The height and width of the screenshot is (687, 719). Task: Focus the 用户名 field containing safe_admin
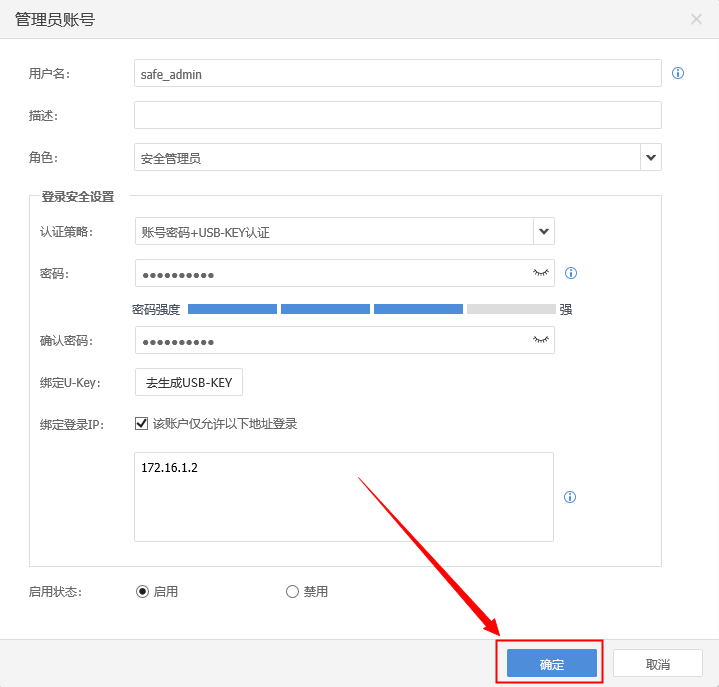pyautogui.click(x=397, y=73)
